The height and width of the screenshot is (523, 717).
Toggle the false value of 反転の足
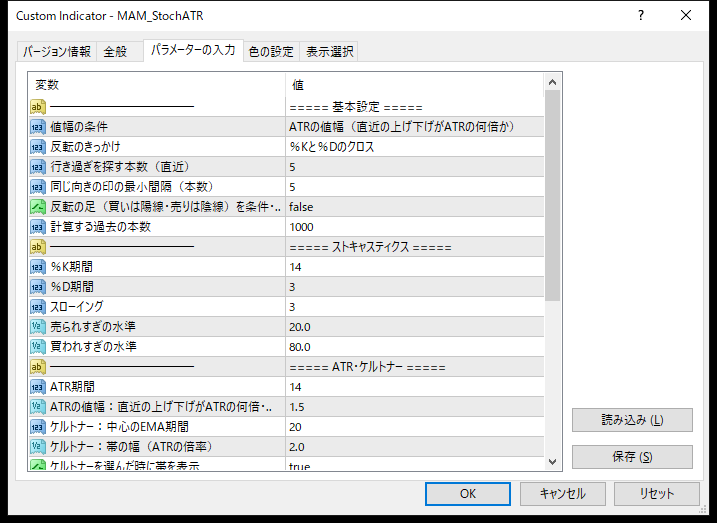(x=415, y=207)
